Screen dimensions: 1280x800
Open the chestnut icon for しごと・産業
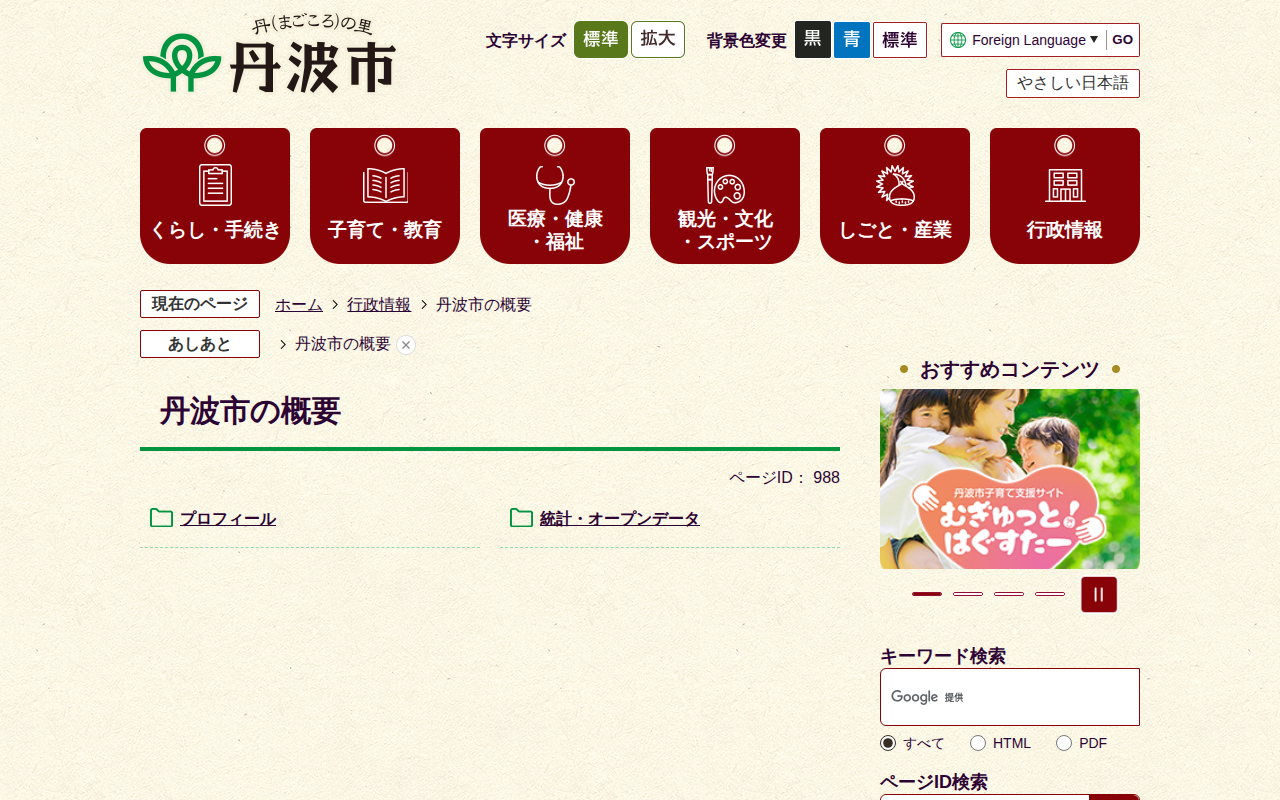pyautogui.click(x=895, y=185)
